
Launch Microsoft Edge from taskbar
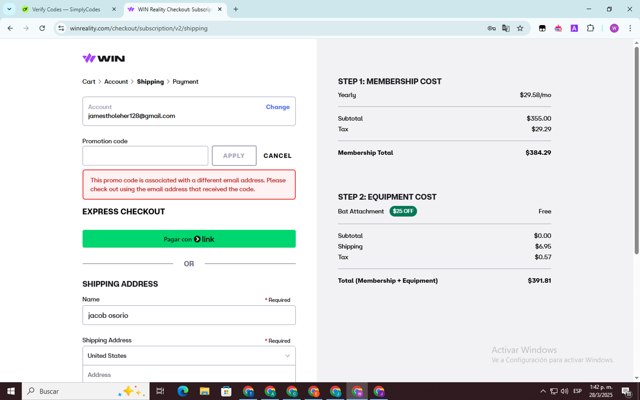(x=182, y=391)
